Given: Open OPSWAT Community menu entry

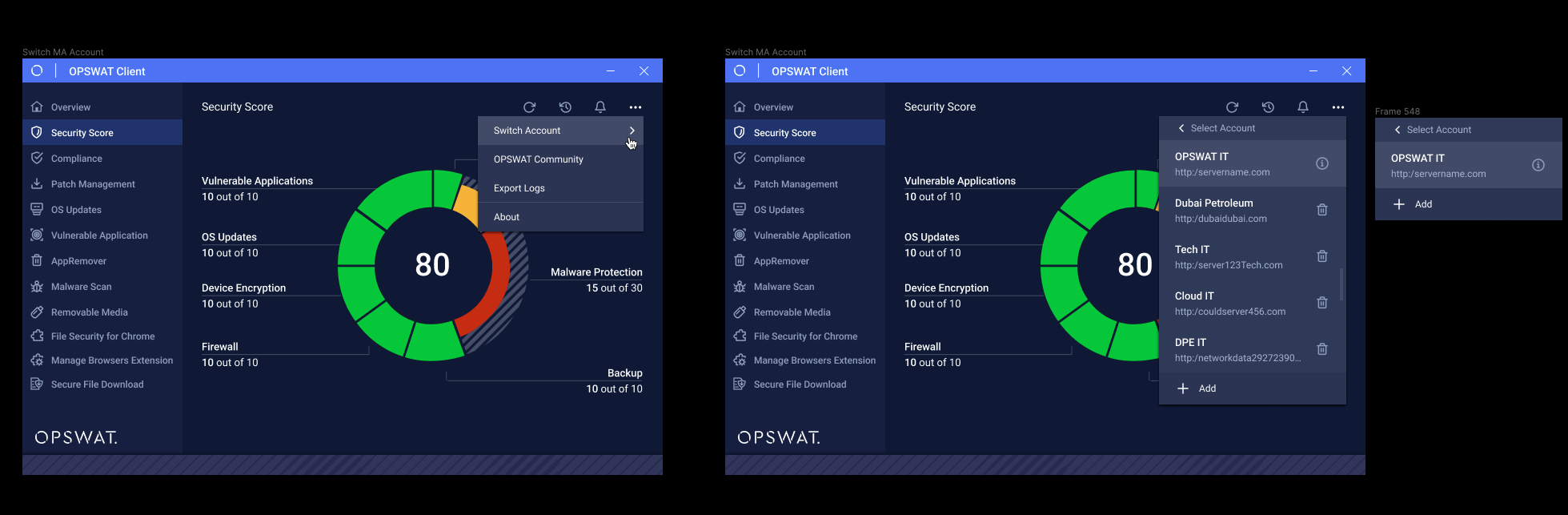Looking at the screenshot, I should (560, 159).
